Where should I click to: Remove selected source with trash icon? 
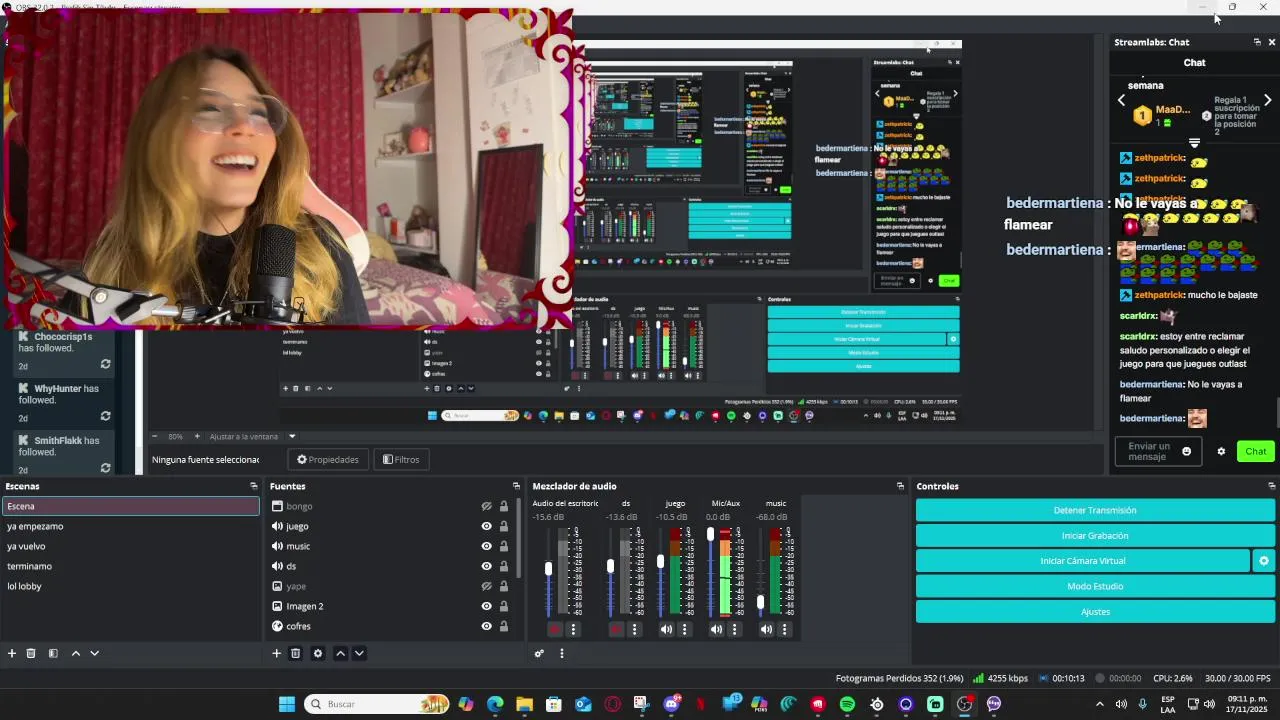(296, 653)
